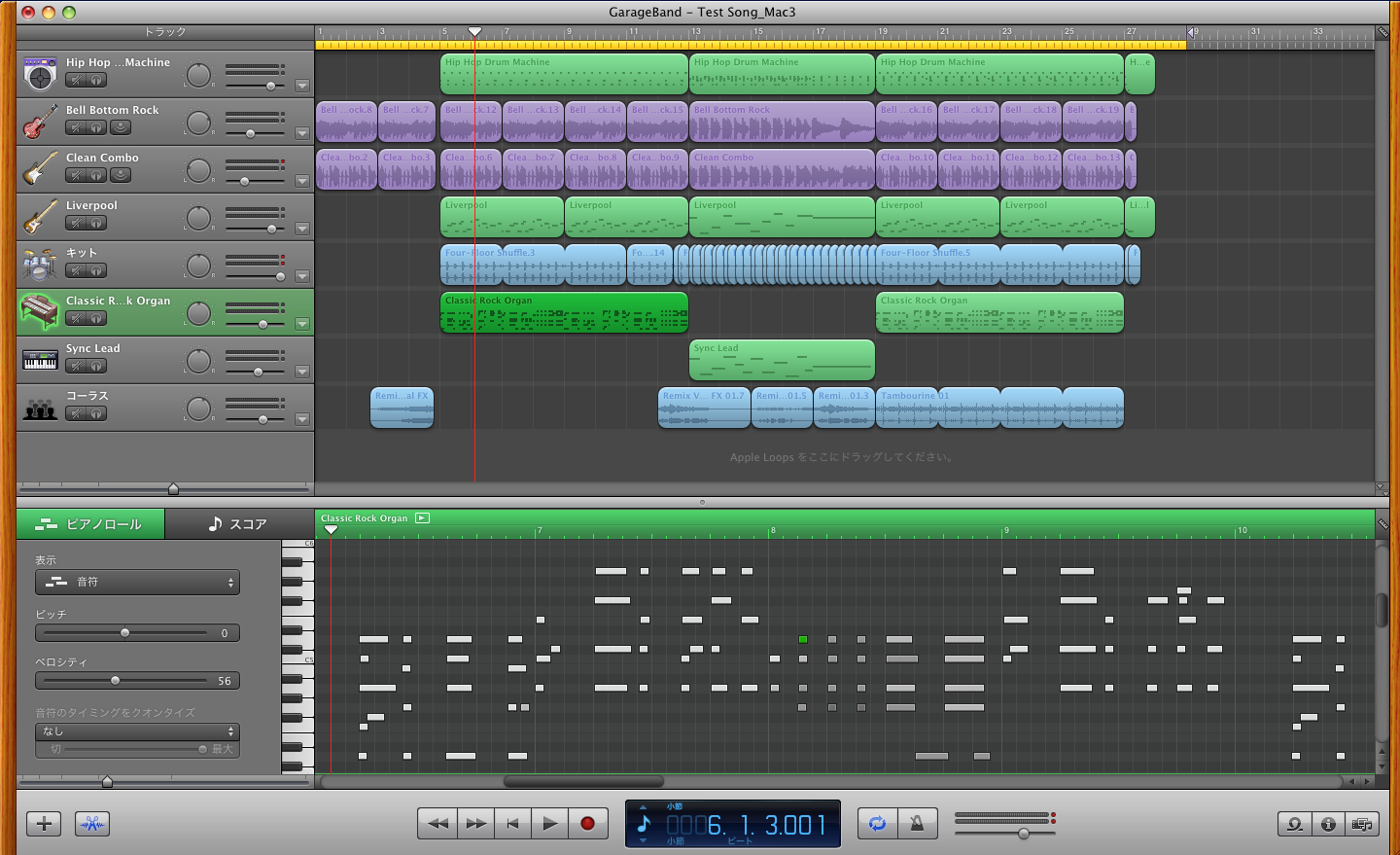1400x855 pixels.
Task: Open the quantize なし dropdown
Action: 137,731
